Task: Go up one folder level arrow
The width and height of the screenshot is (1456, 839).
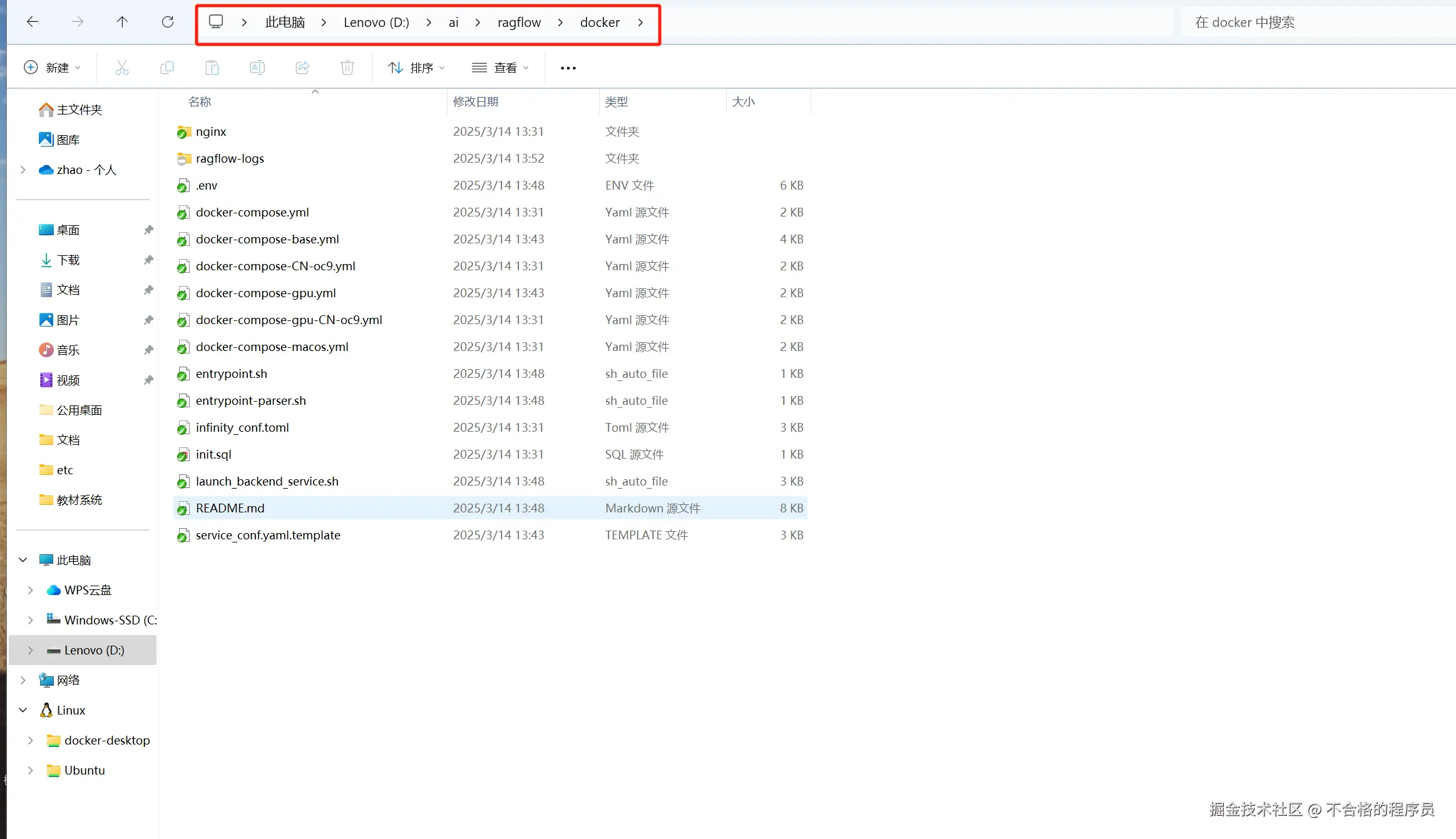Action: pyautogui.click(x=122, y=23)
